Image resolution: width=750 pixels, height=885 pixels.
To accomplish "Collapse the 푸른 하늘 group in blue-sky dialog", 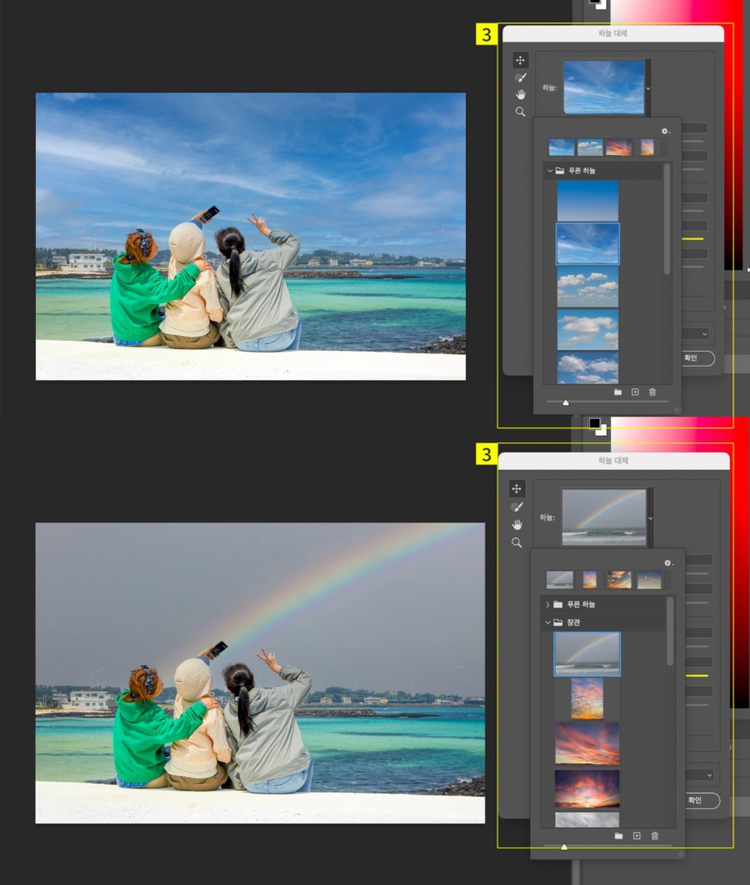I will [x=550, y=170].
